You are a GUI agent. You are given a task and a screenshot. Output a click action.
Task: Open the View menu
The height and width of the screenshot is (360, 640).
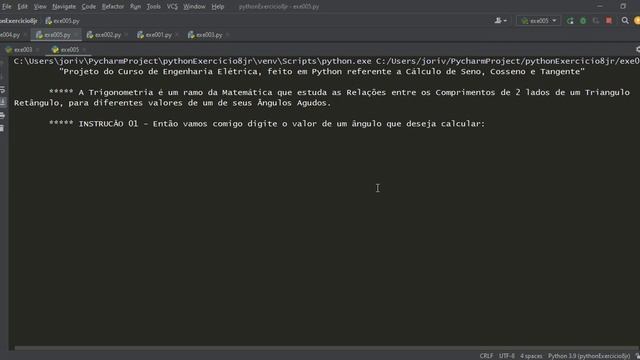point(40,7)
